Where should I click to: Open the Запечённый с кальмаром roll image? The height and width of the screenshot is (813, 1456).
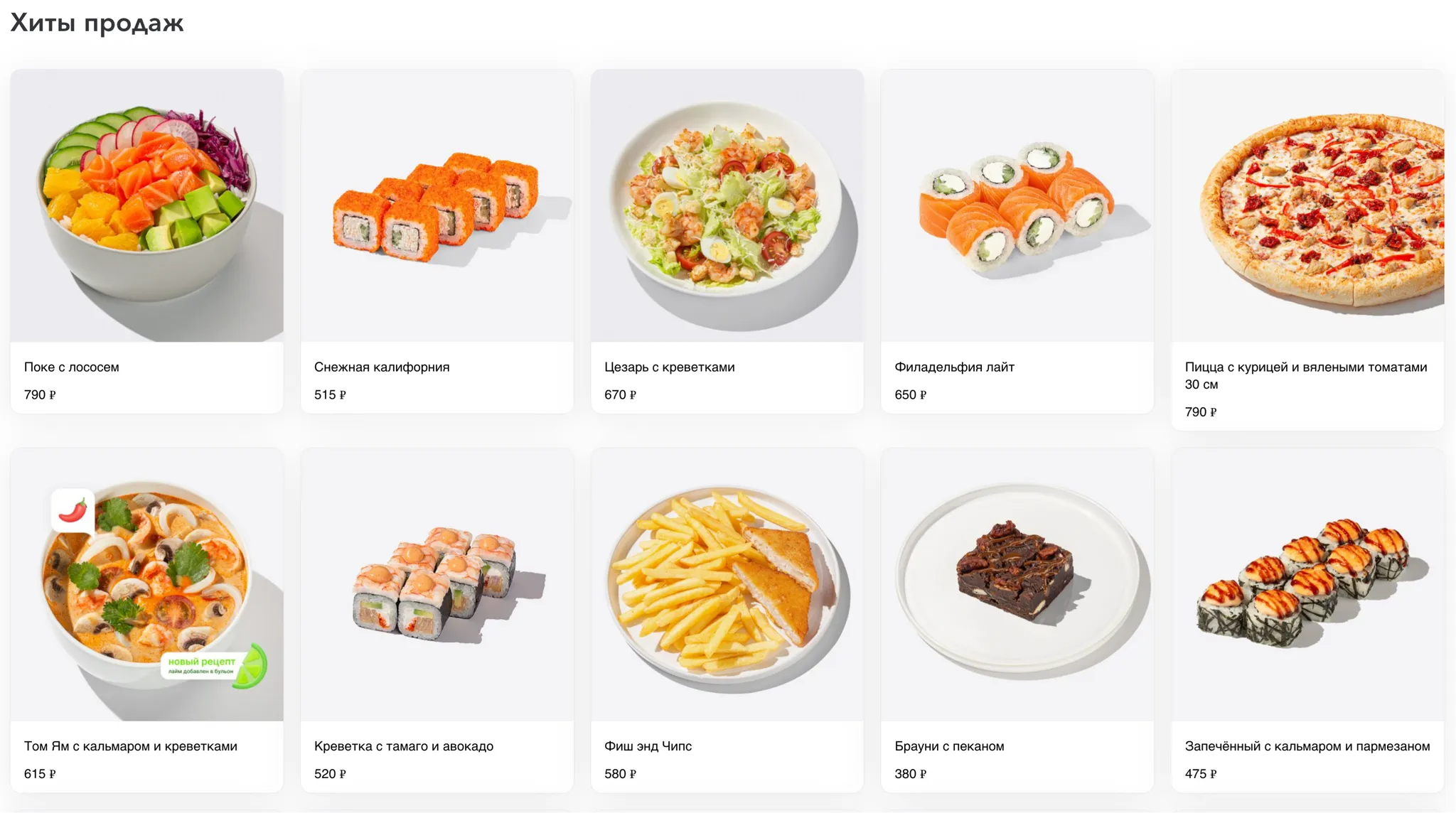[1307, 585]
